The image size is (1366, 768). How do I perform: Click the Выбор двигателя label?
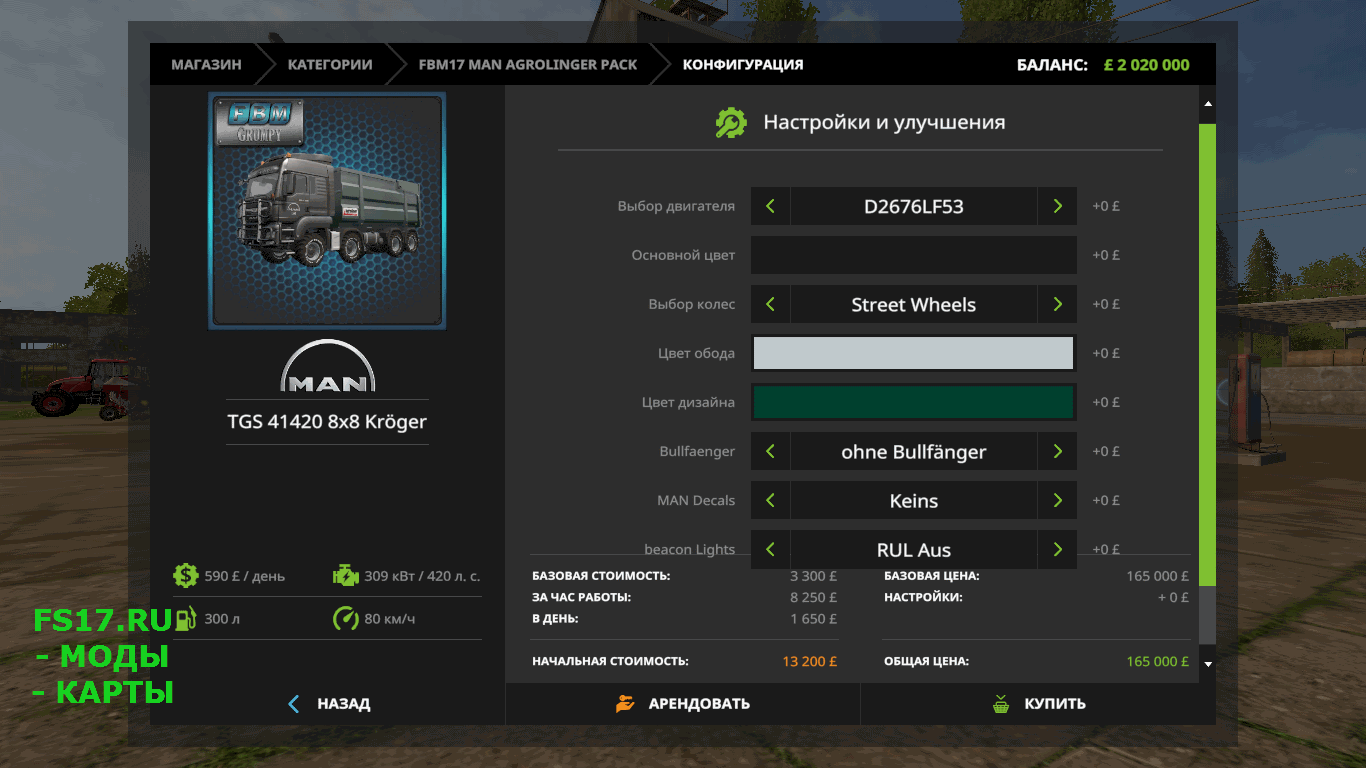click(676, 206)
